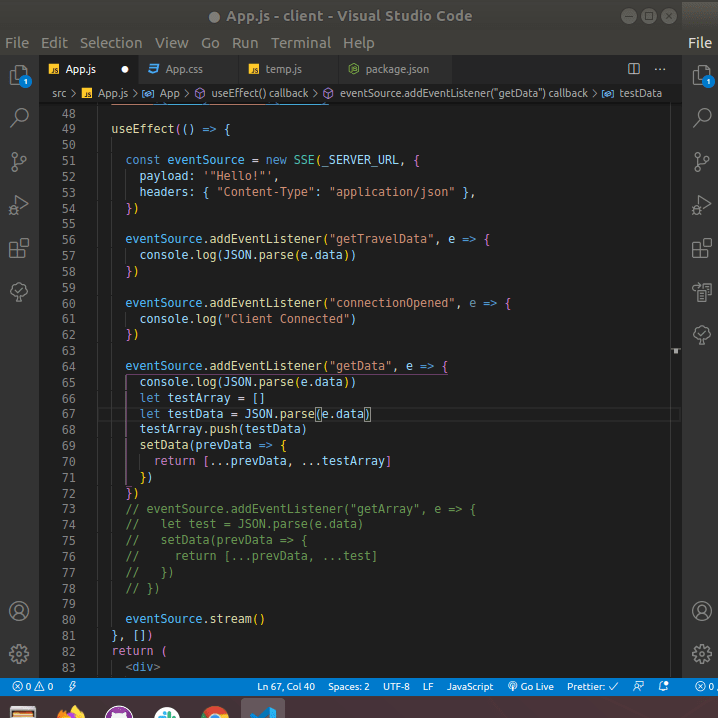Click the "getTravelData" string on line 56
Screen dimensions: 718x718
coord(381,239)
